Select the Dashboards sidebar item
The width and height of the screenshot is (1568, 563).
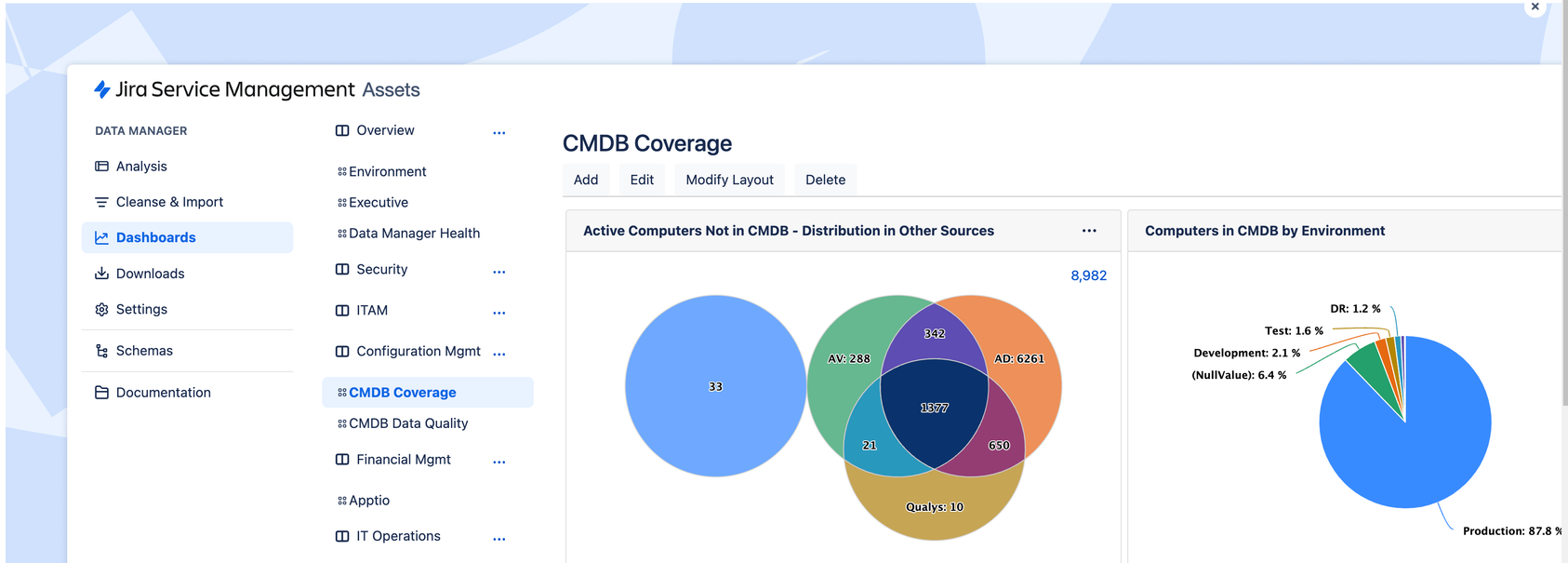coord(155,237)
